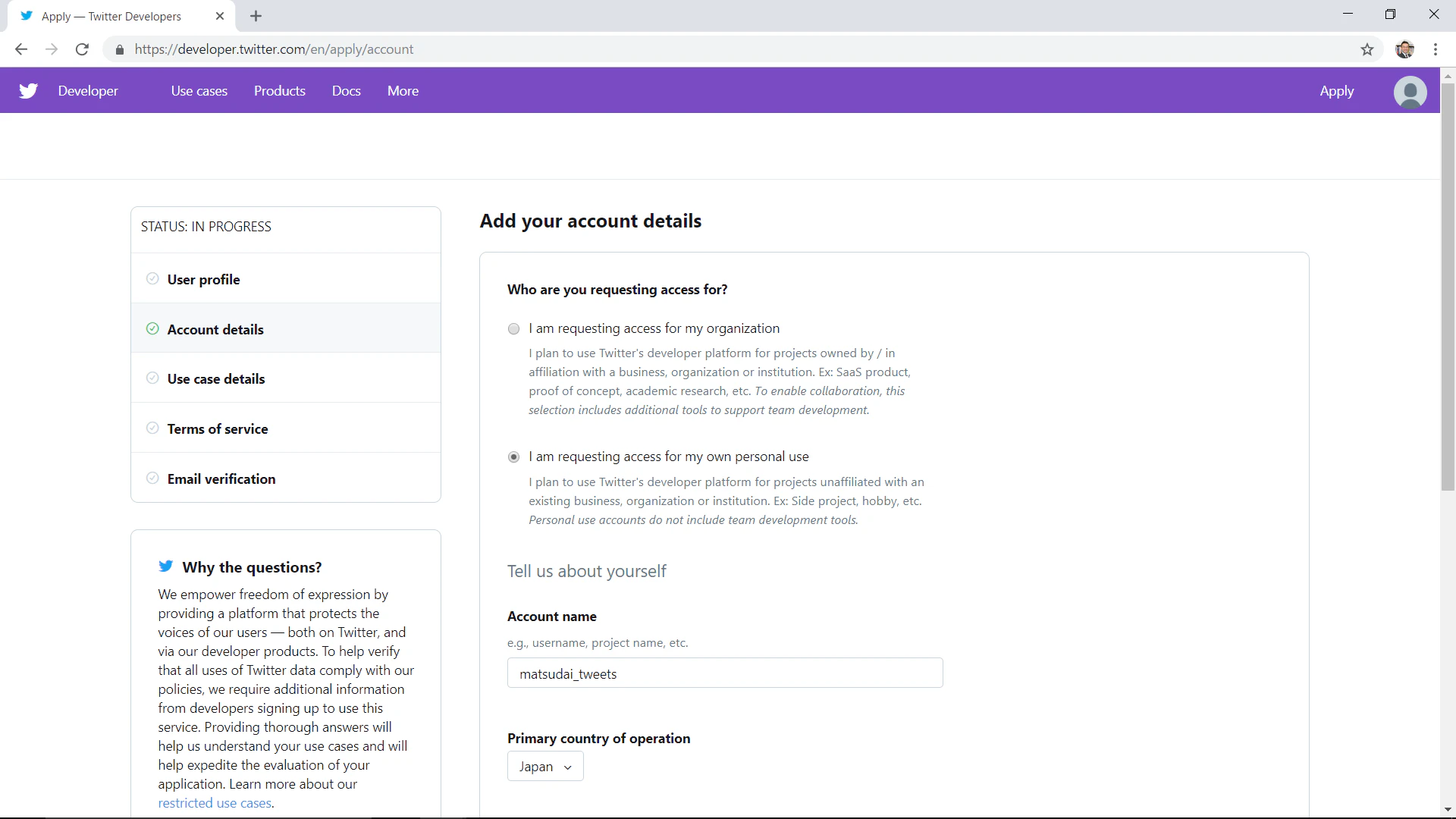
Task: Open the user avatar menu in purple header
Action: coord(1410,92)
